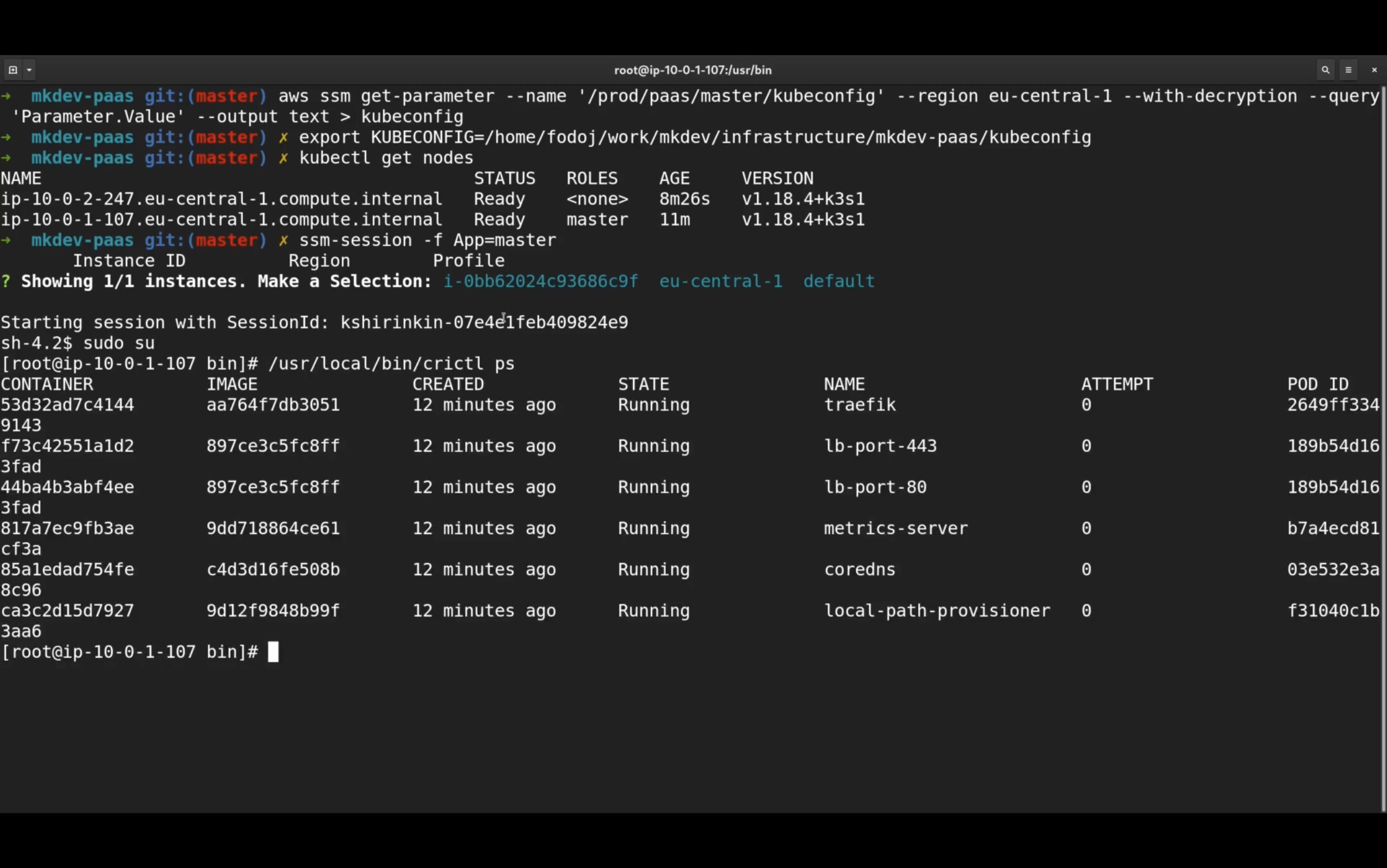The width and height of the screenshot is (1387, 868).
Task: Click the coredns container name
Action: click(860, 569)
